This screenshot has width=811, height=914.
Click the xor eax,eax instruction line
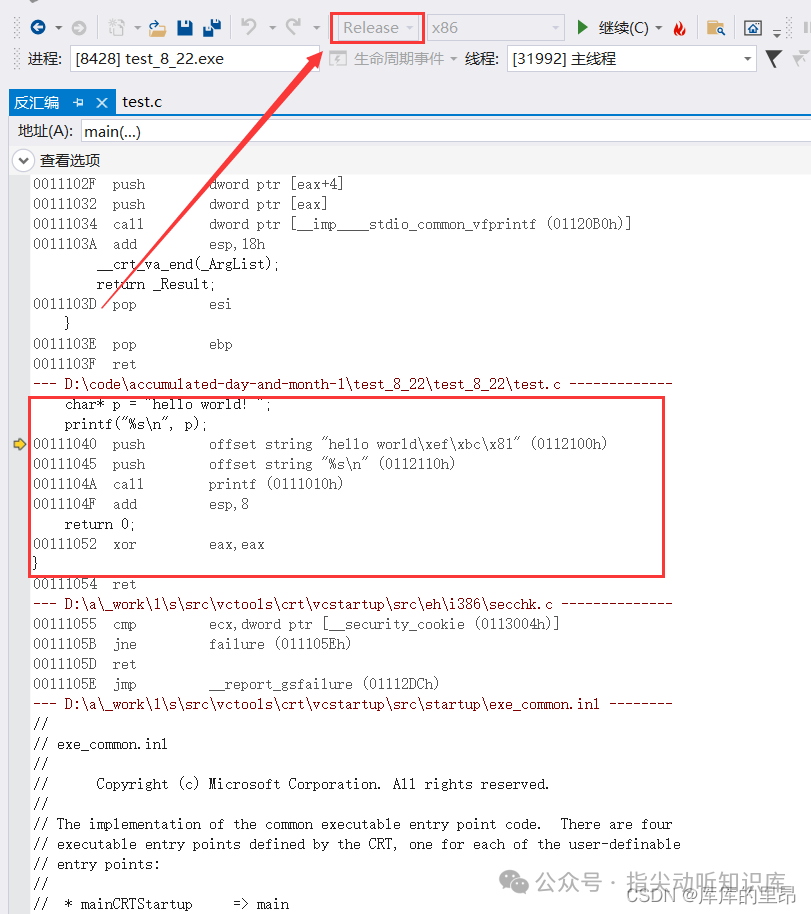pos(149,544)
